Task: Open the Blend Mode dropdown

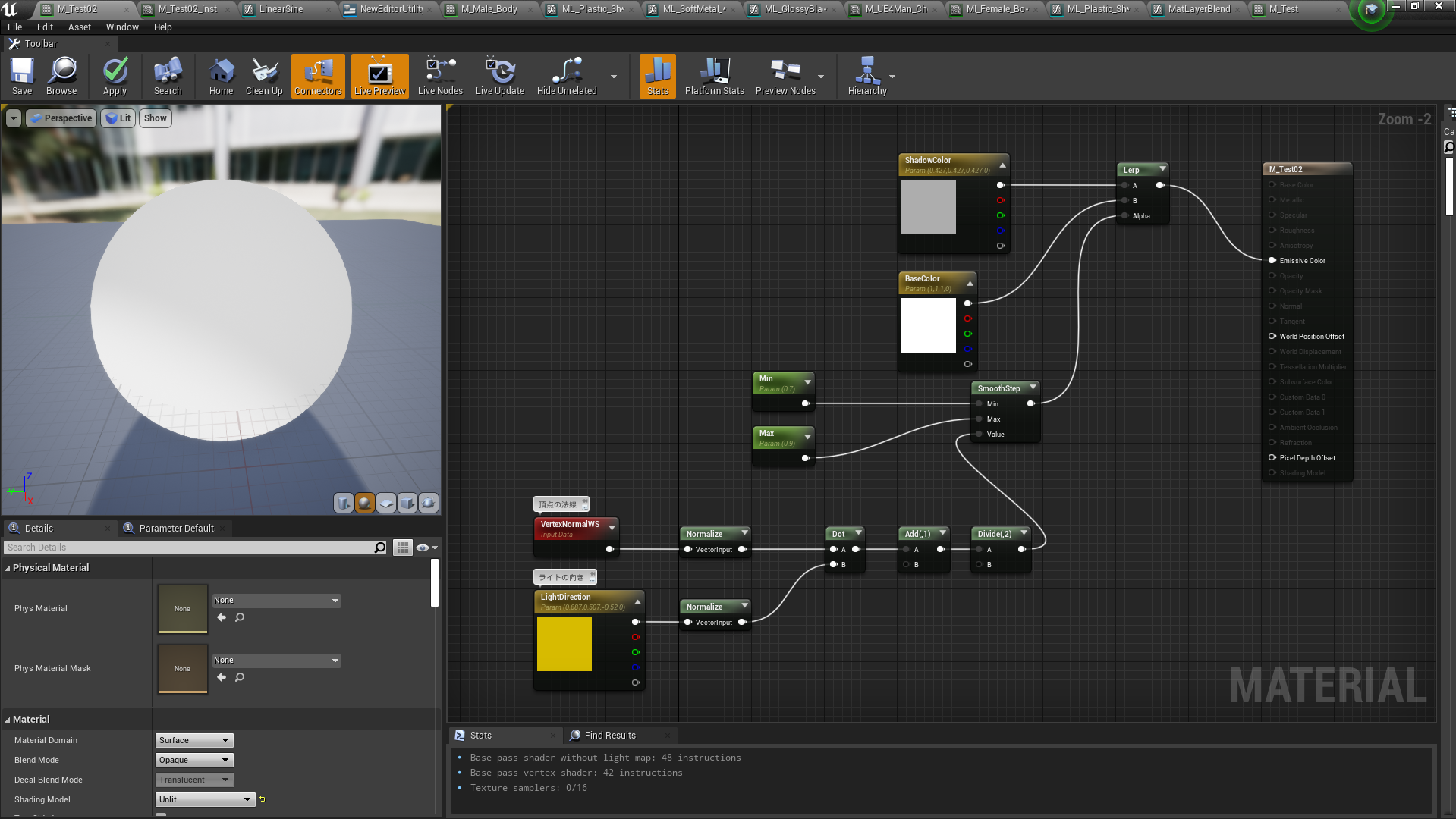Action: [x=194, y=760]
